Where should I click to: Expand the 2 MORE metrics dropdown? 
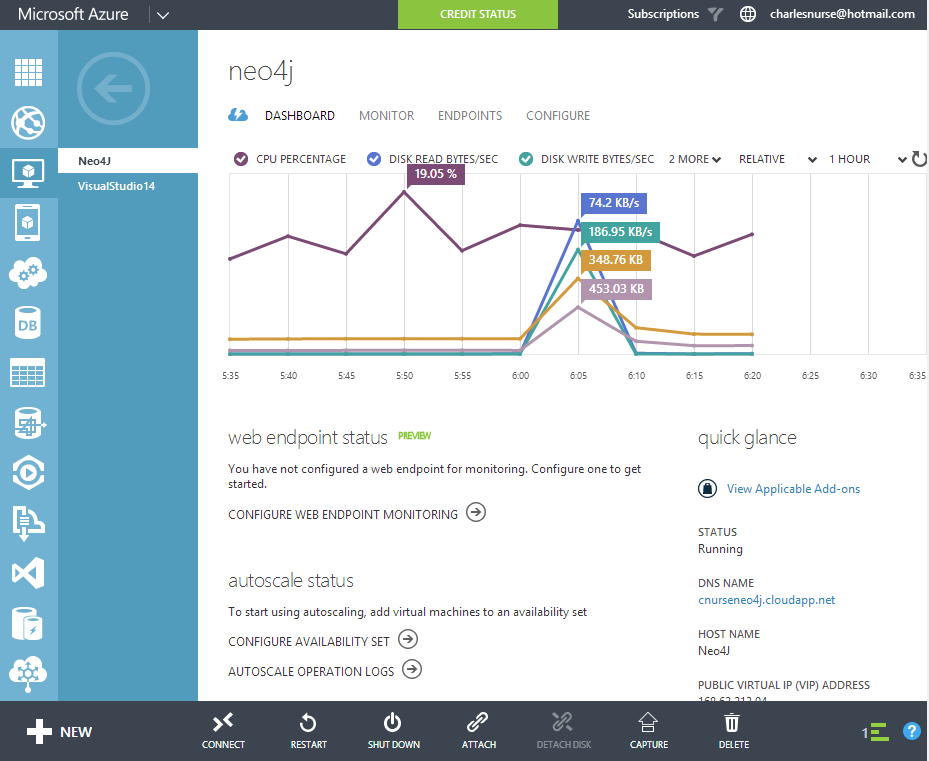(694, 159)
